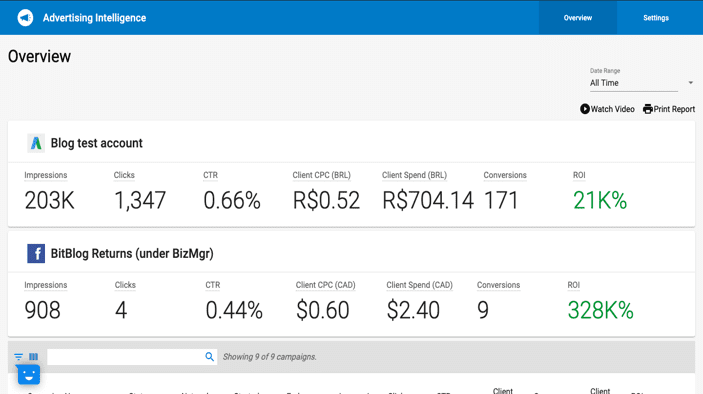Click the green 328K% ROI value
Image resolution: width=703 pixels, height=394 pixels.
[600, 310]
